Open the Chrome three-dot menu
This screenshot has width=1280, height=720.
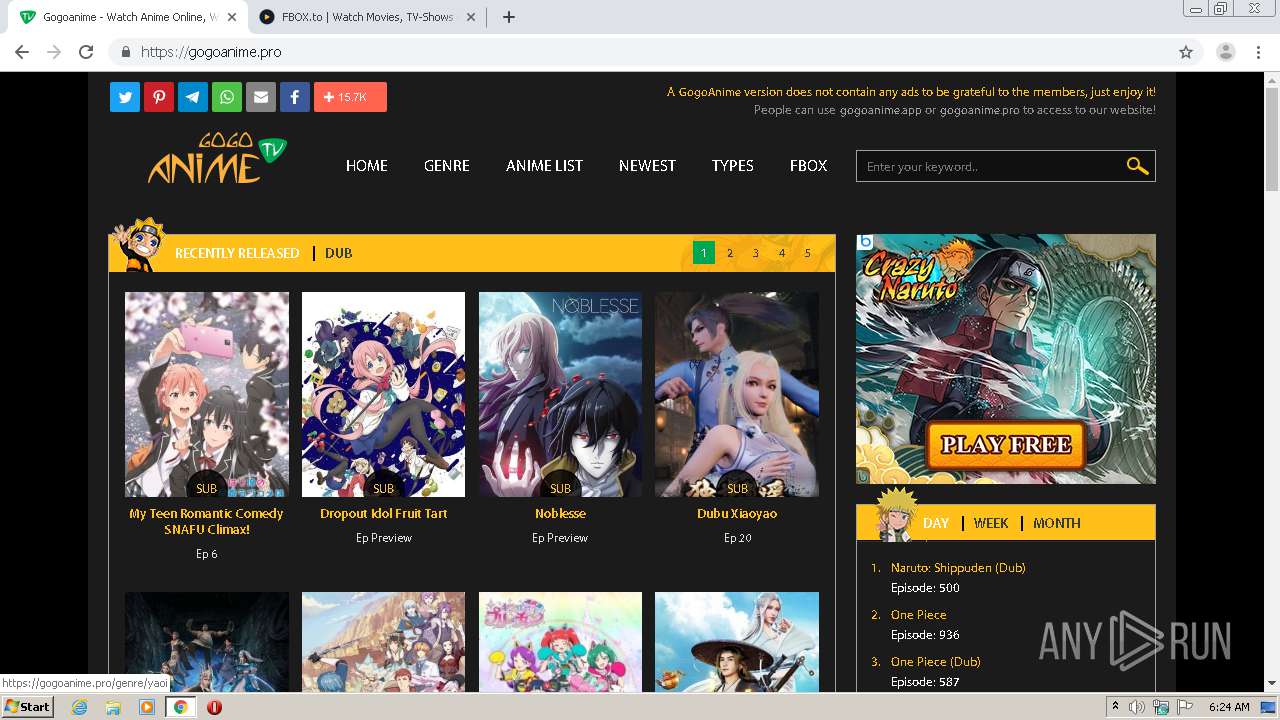tap(1259, 52)
